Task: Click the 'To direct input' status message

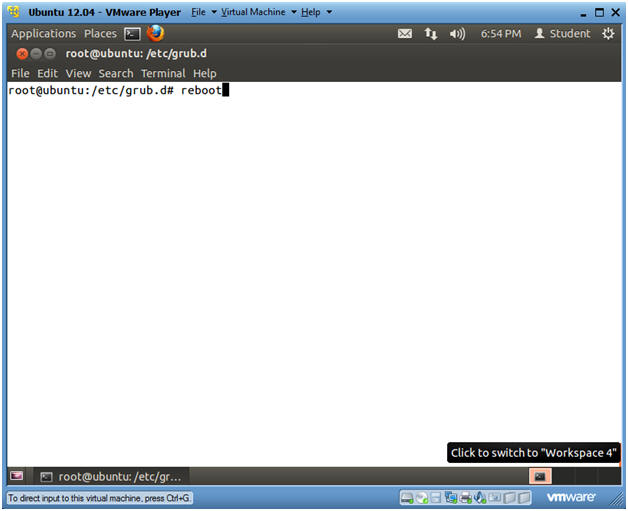Action: (x=99, y=498)
